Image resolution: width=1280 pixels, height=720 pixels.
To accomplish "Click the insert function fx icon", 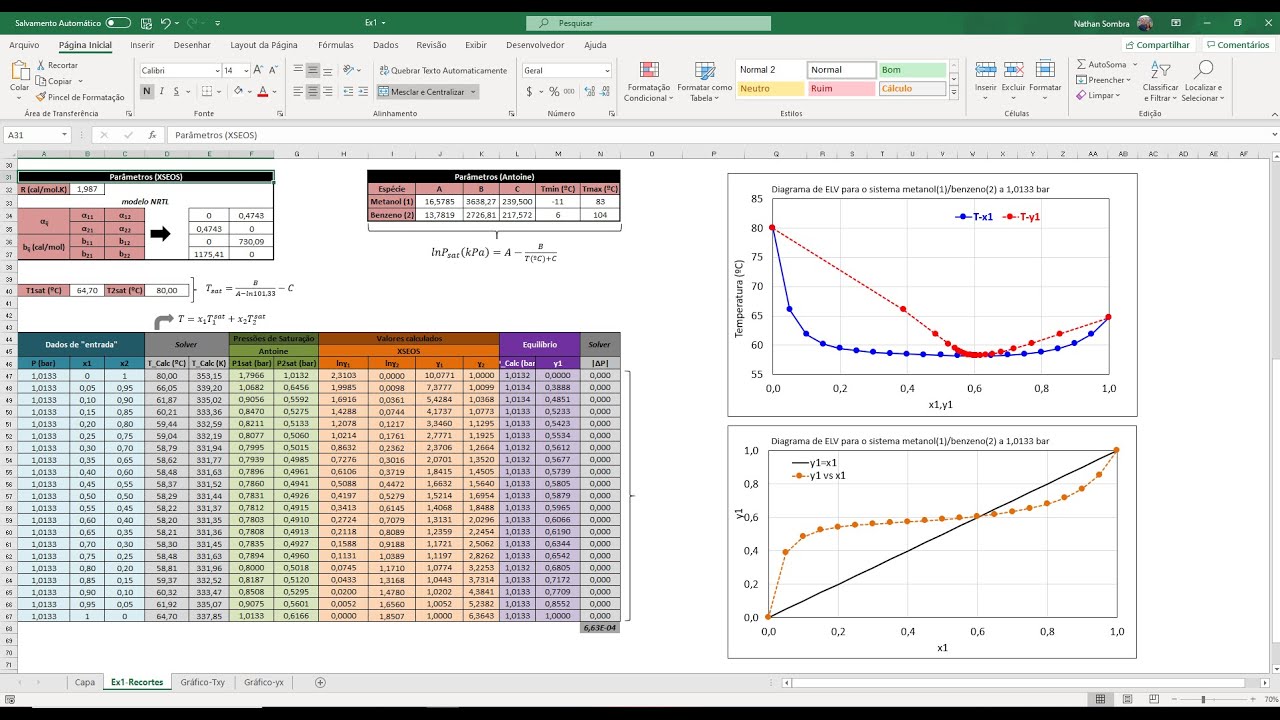I will [x=152, y=135].
